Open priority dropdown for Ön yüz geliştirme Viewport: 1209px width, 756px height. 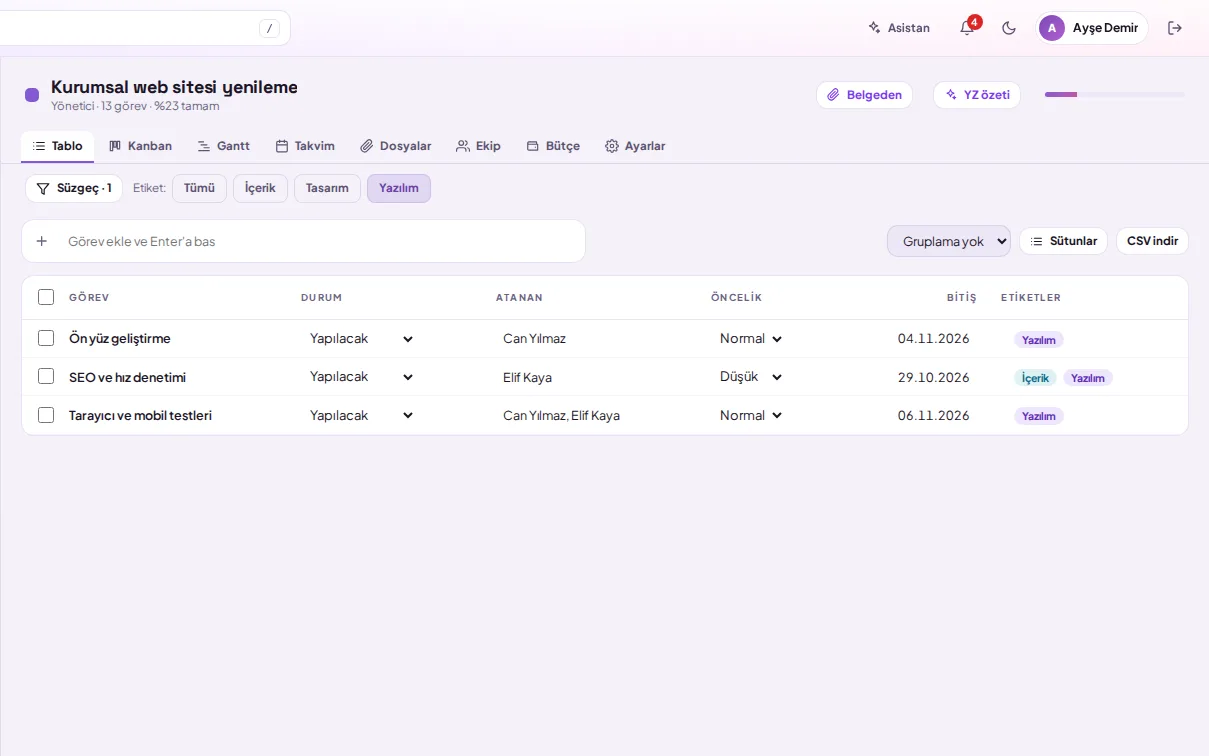(751, 339)
